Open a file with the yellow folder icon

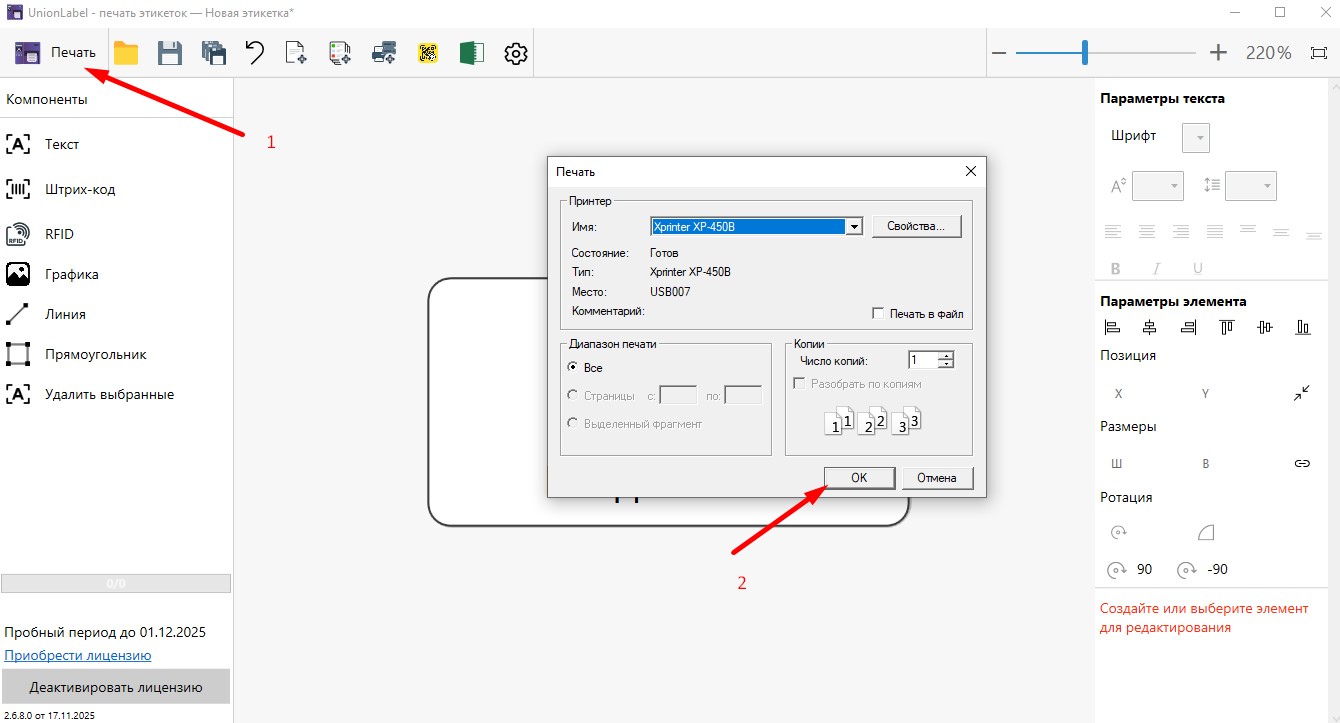tap(126, 53)
